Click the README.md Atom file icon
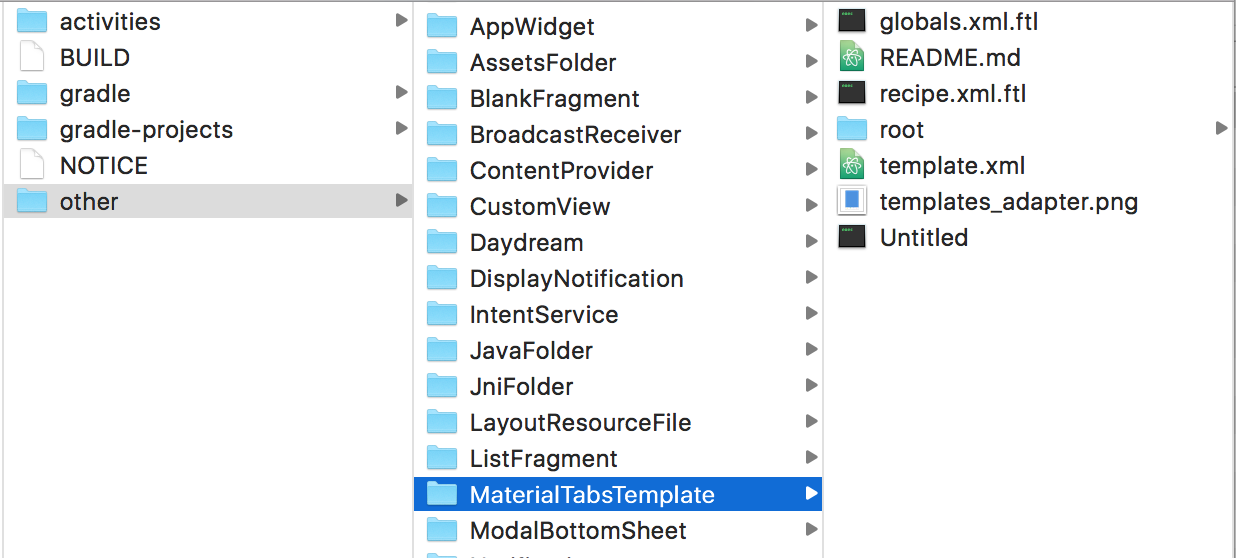Screen dimensions: 1236x558 [852, 57]
